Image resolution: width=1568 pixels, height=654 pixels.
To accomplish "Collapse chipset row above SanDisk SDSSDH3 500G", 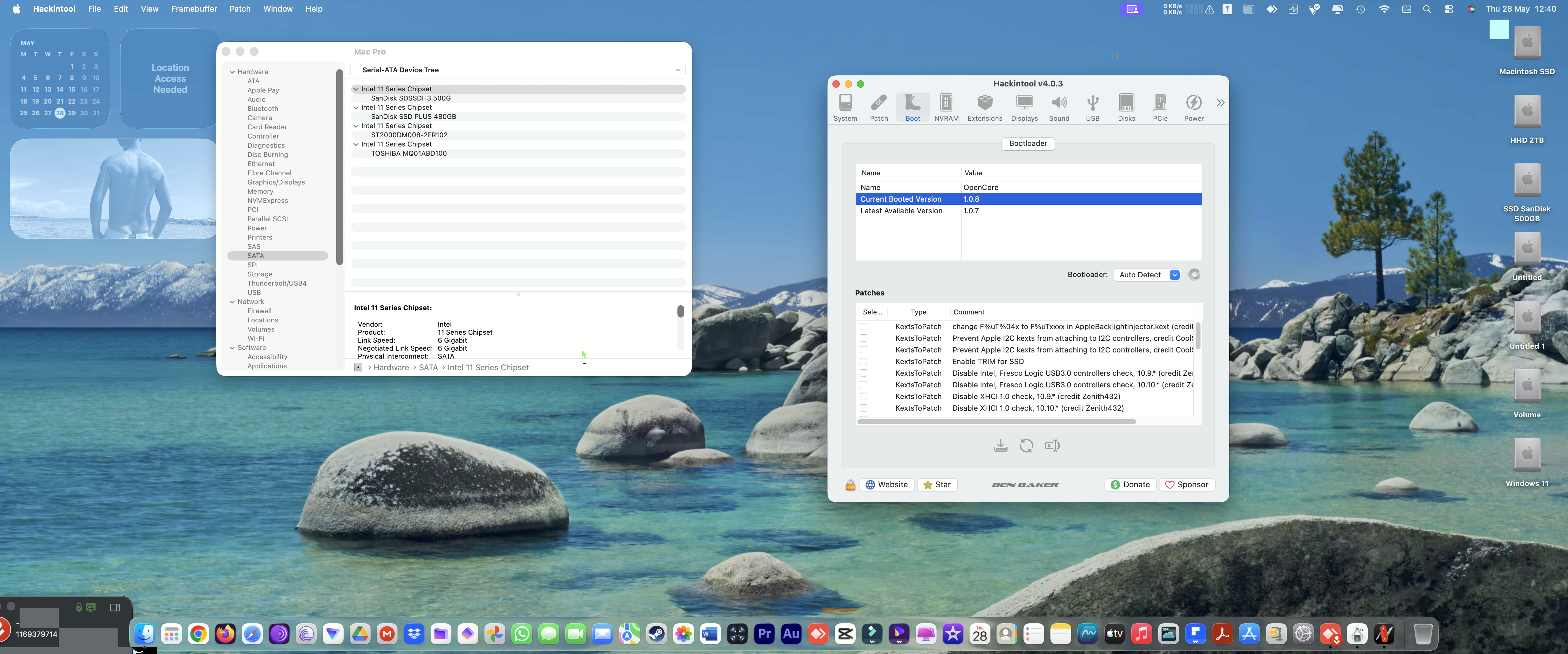I will (x=356, y=89).
